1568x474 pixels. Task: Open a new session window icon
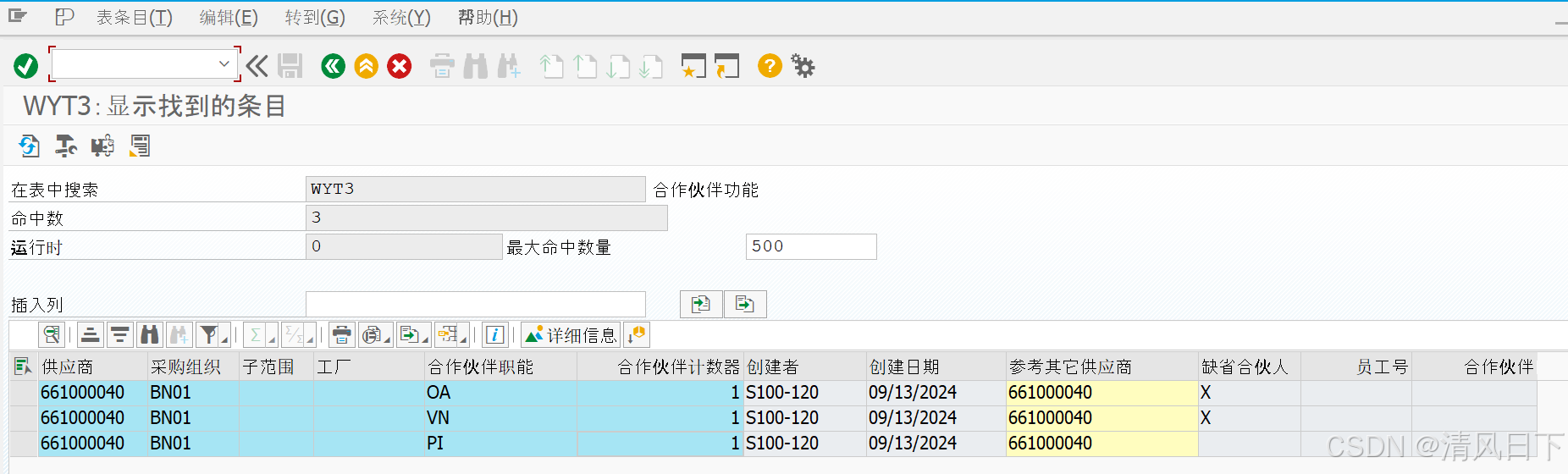pos(693,66)
